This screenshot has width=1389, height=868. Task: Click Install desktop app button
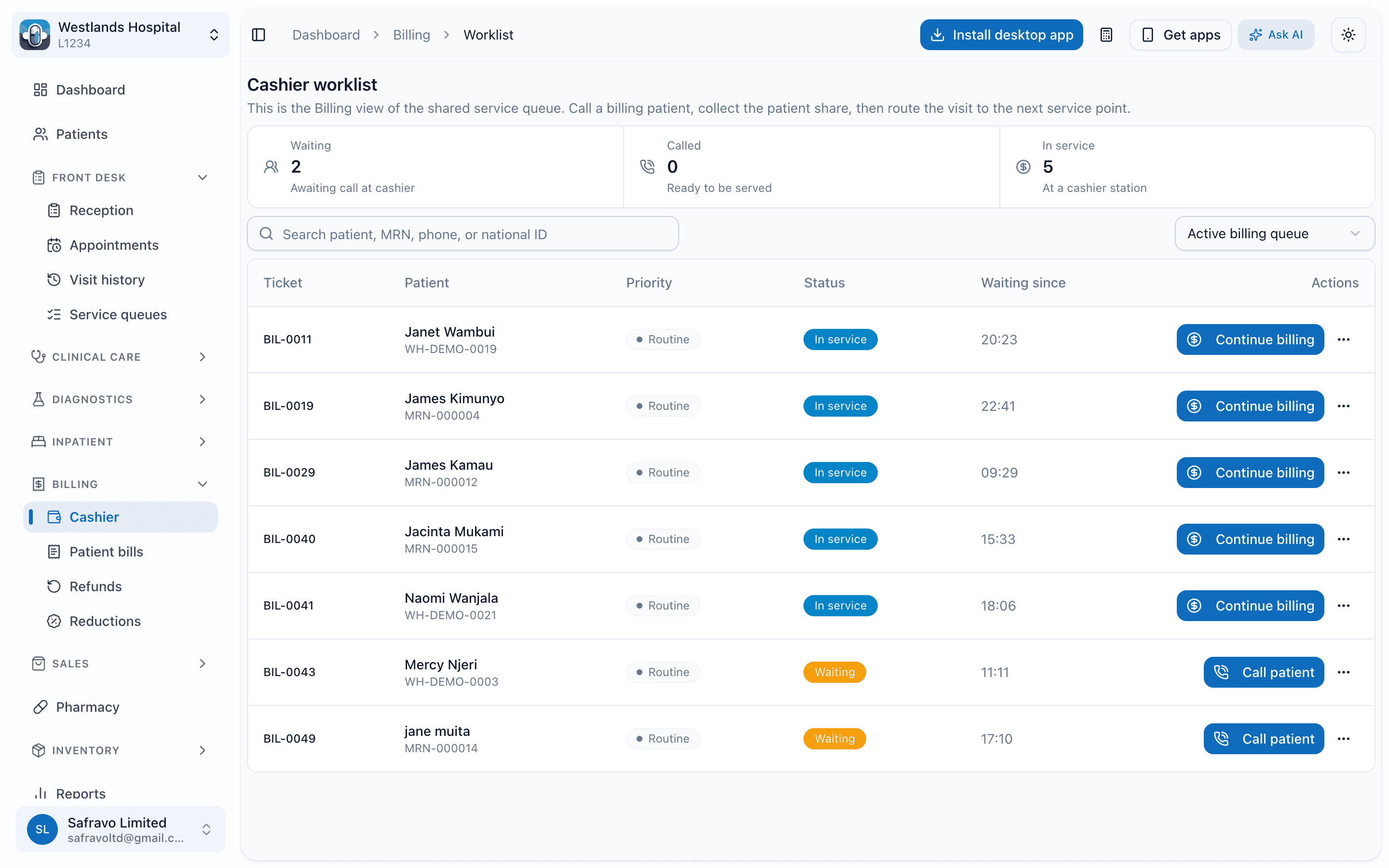pos(1001,35)
